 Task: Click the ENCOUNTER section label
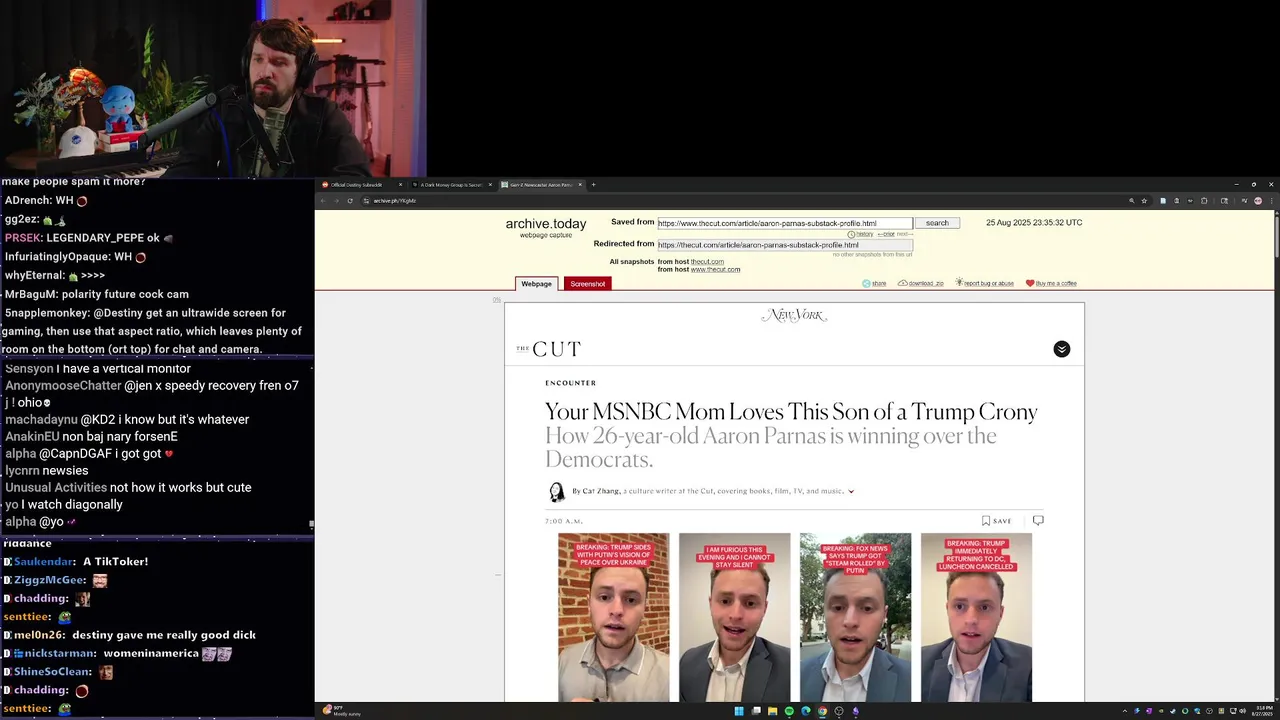(x=570, y=383)
